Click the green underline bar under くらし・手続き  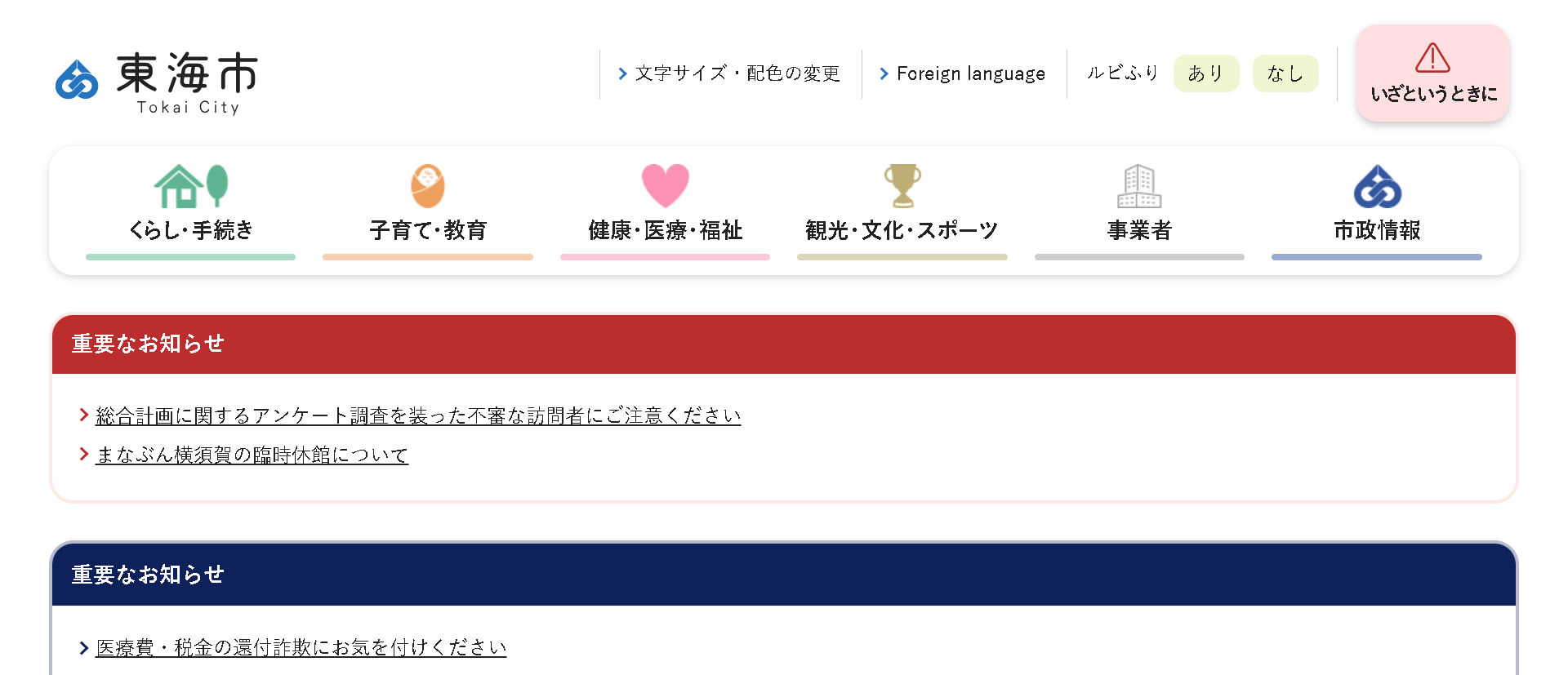tap(190, 257)
